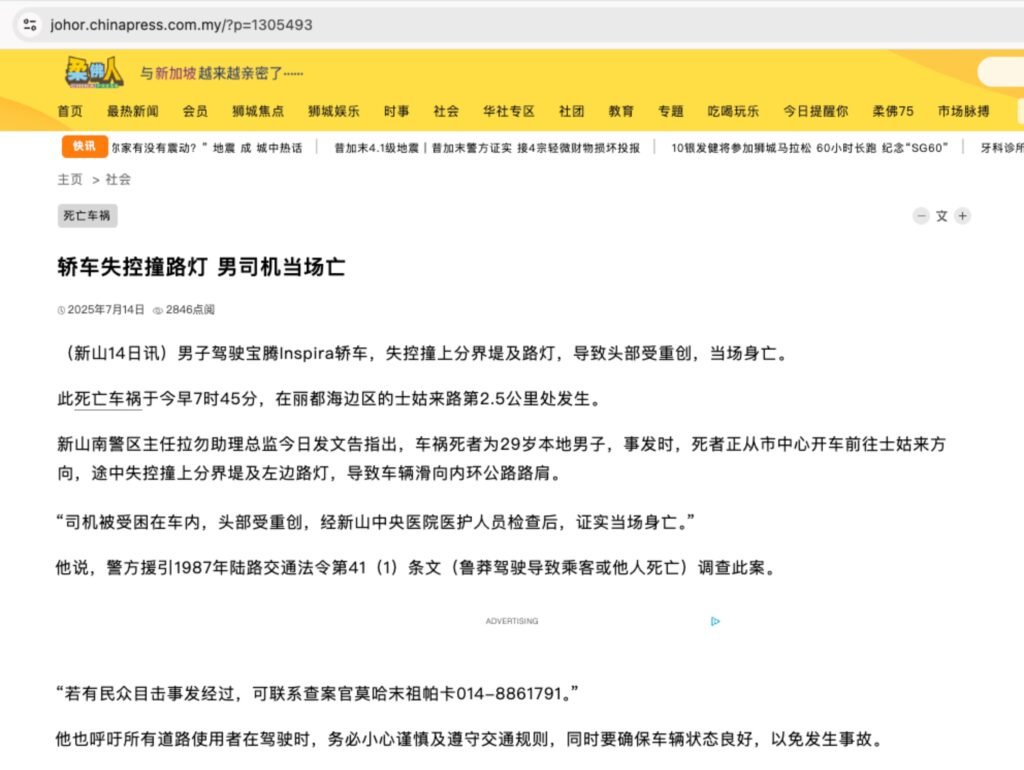The width and height of the screenshot is (1024, 770).
Task: Decrease article font size with minus icon
Action: point(921,215)
